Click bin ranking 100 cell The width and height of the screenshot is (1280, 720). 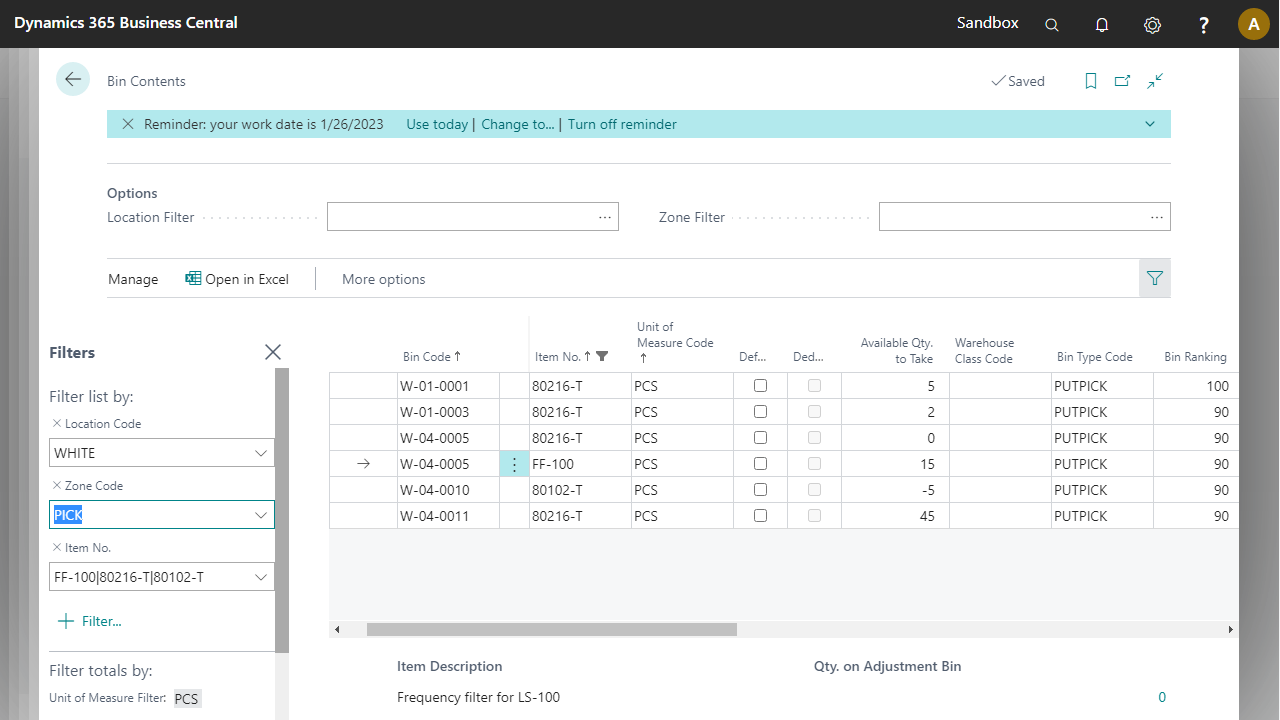click(x=1195, y=385)
